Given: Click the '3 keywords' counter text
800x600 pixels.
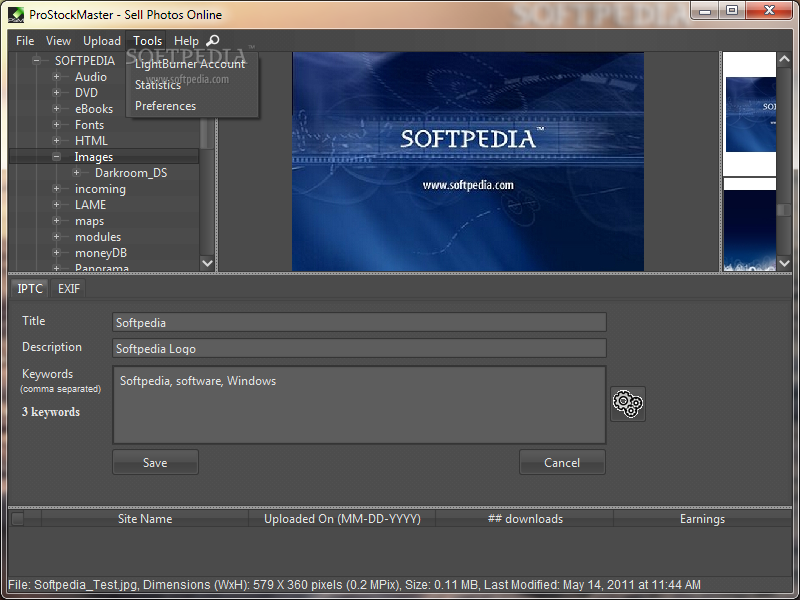Looking at the screenshot, I should 51,412.
